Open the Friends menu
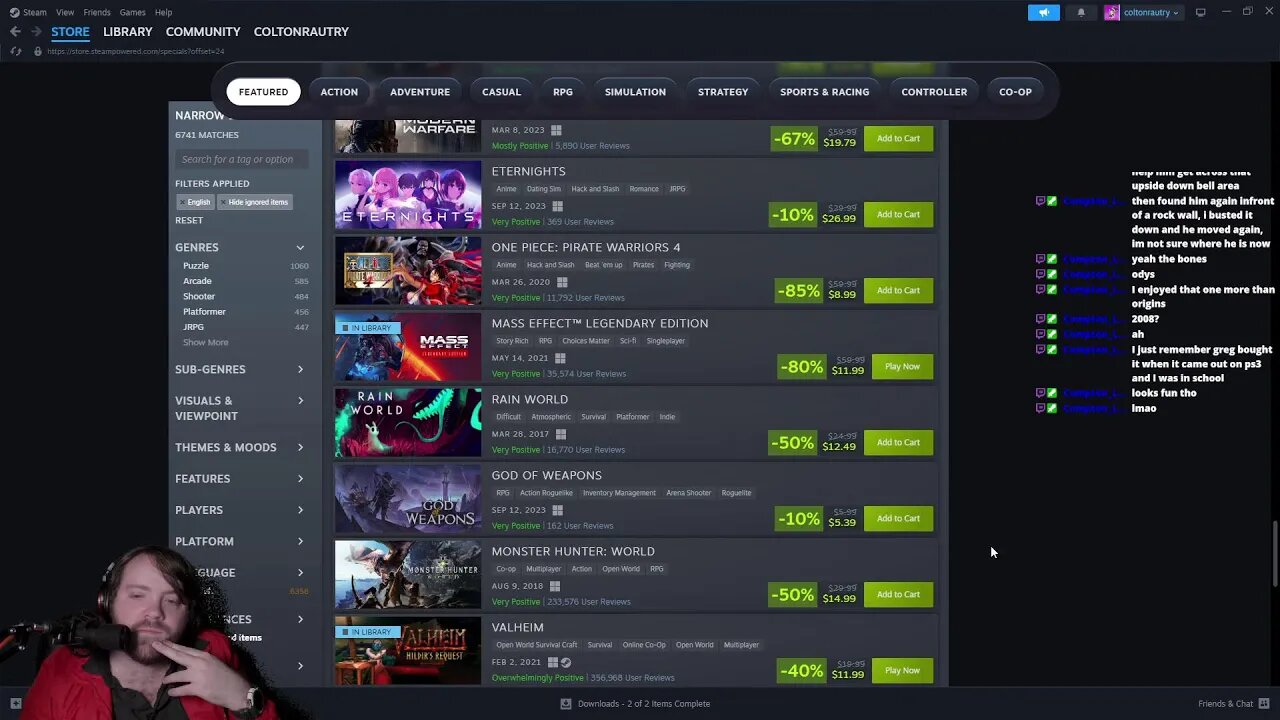The image size is (1280, 720). click(x=97, y=12)
